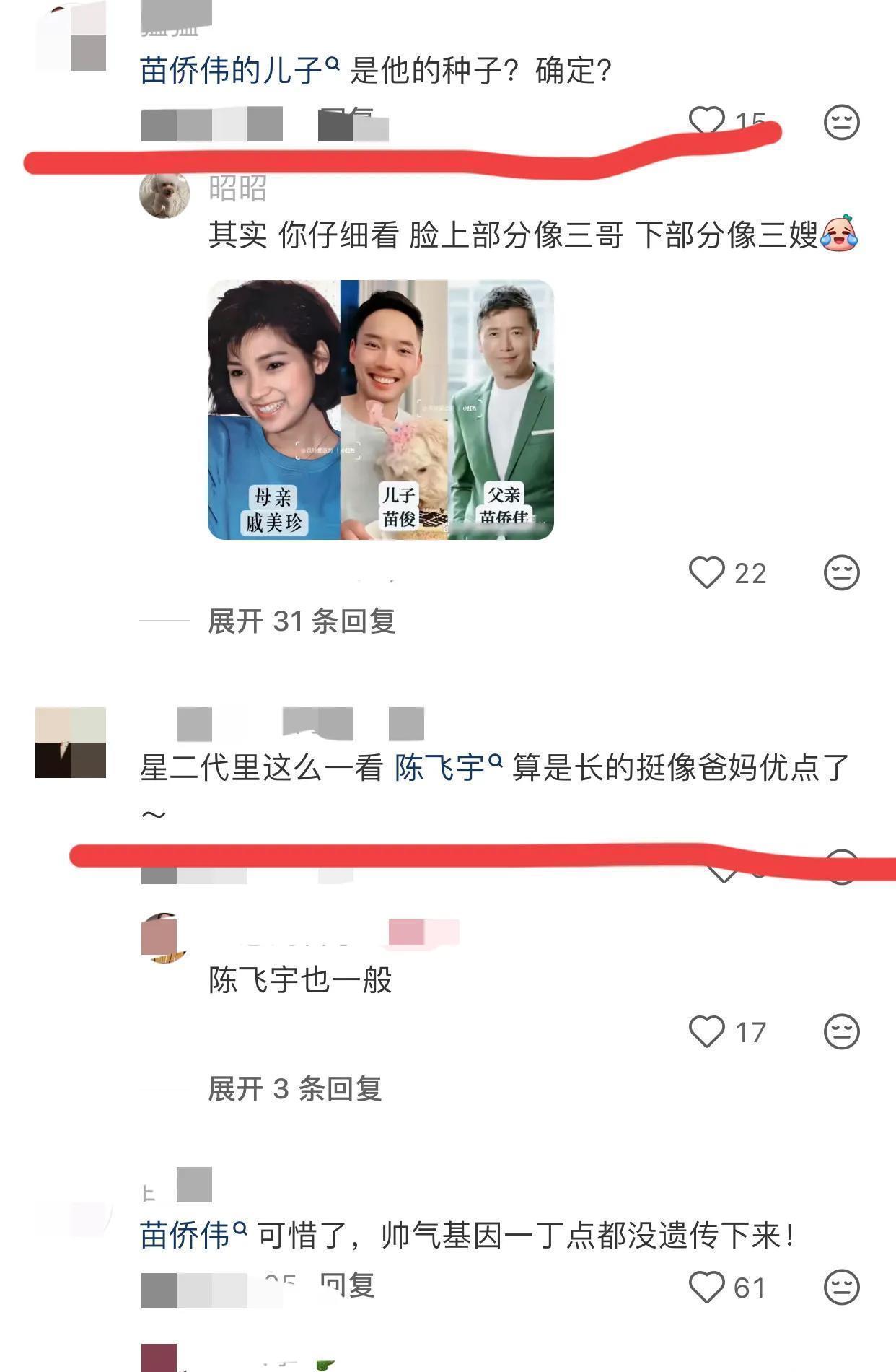Dislike the 帅气基因 comment
Screen dimensions: 896x1372
841,1287
